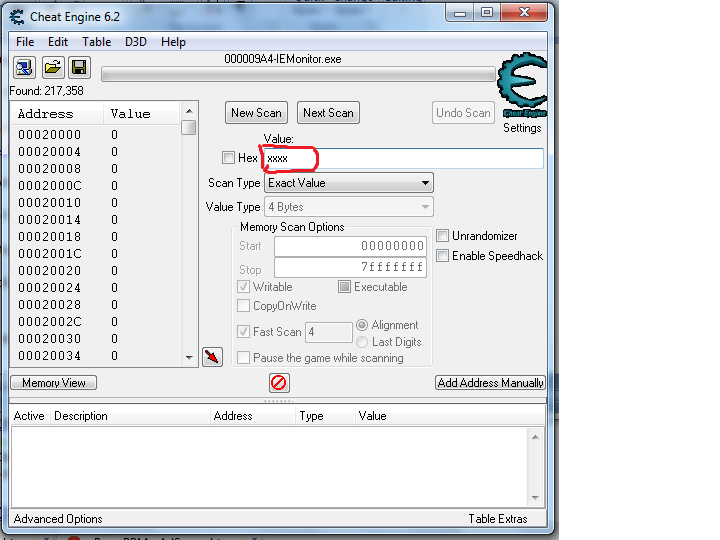Select result row 00020024
The height and width of the screenshot is (540, 720).
pos(96,287)
